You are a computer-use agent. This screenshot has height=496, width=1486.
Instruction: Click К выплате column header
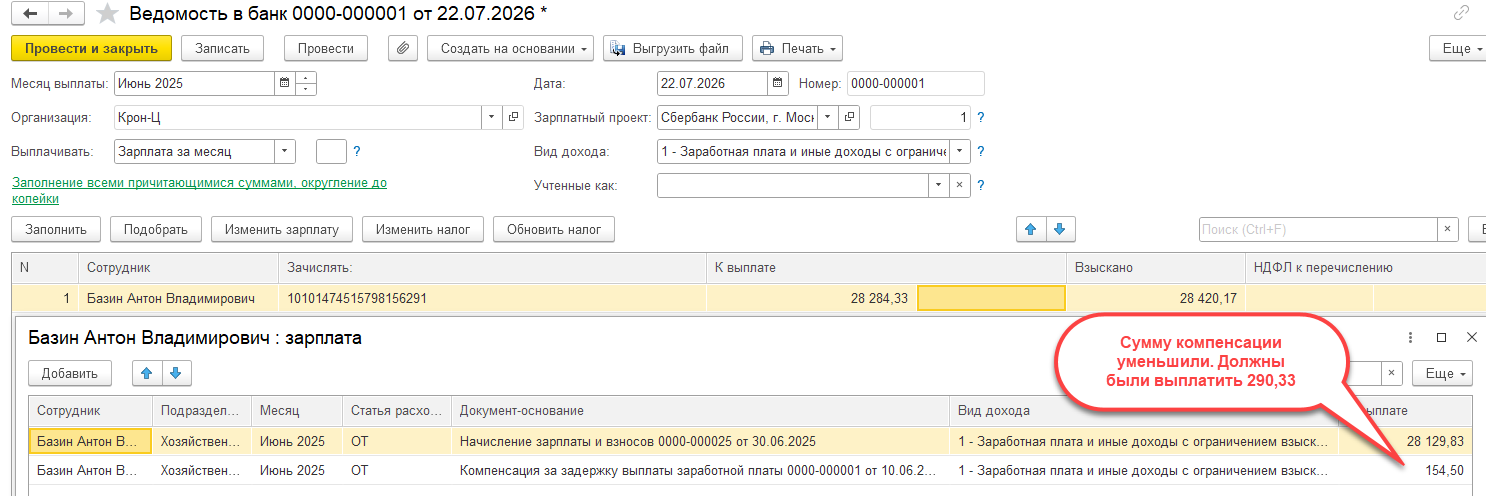click(x=886, y=268)
